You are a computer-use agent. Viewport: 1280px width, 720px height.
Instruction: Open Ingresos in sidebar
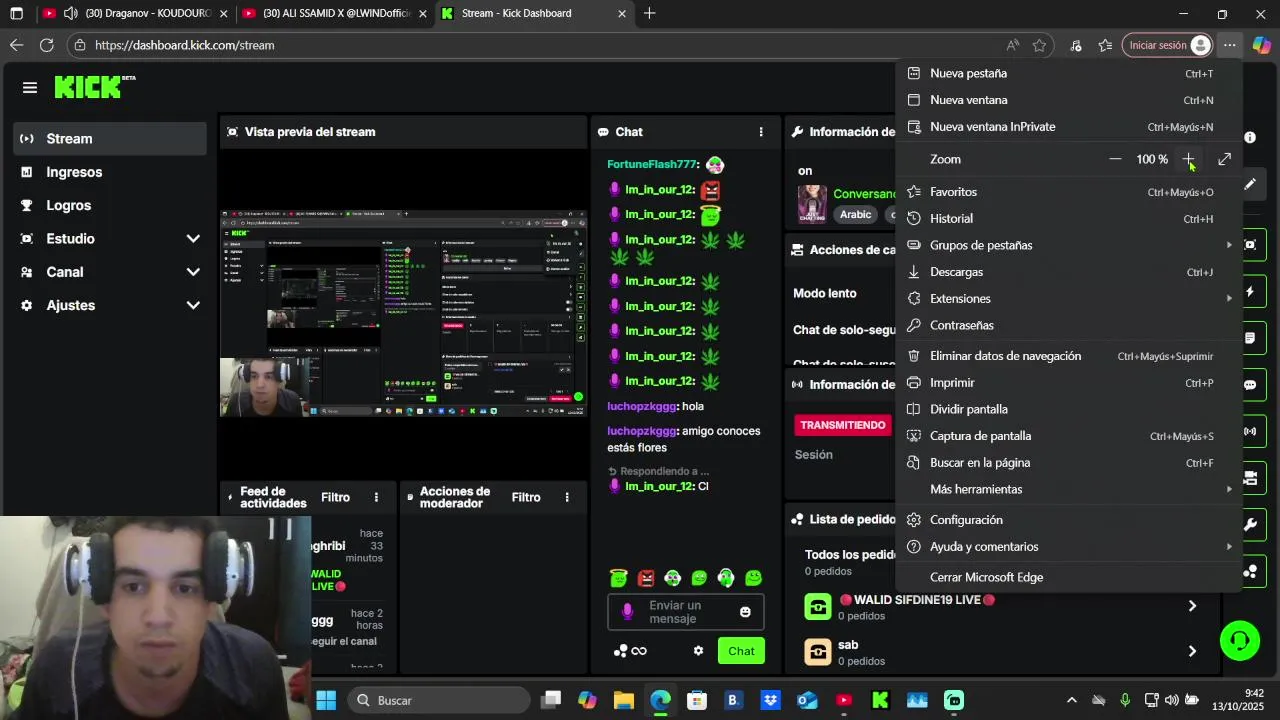point(110,172)
